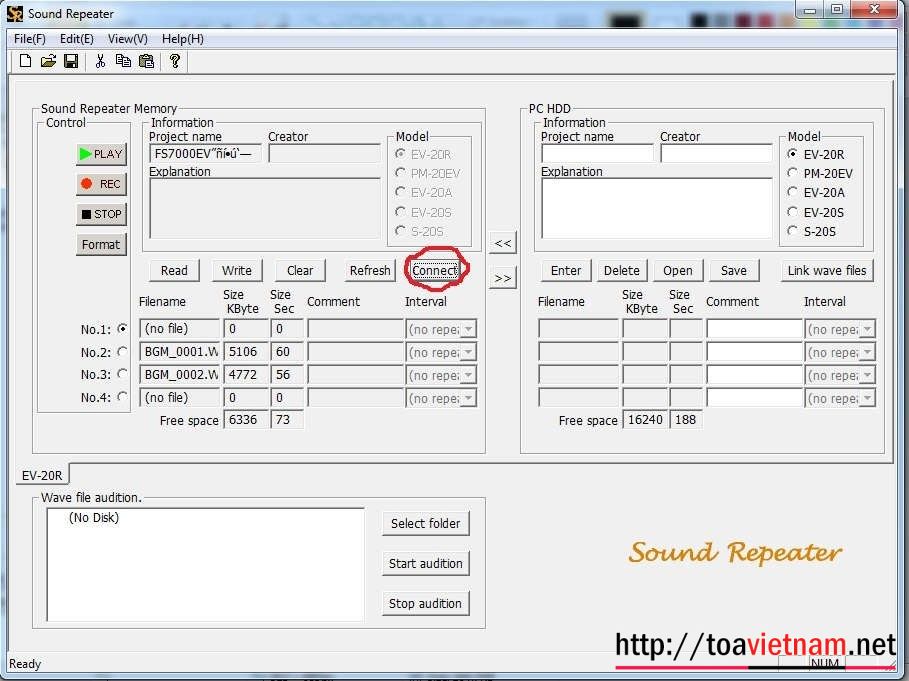The image size is (909, 681).
Task: Click the 6336 free space value
Action: pos(246,420)
